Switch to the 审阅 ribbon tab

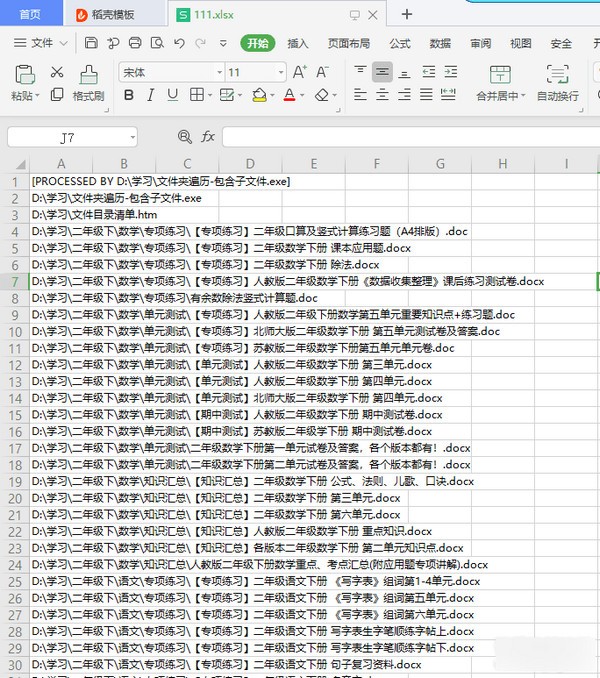coord(480,43)
